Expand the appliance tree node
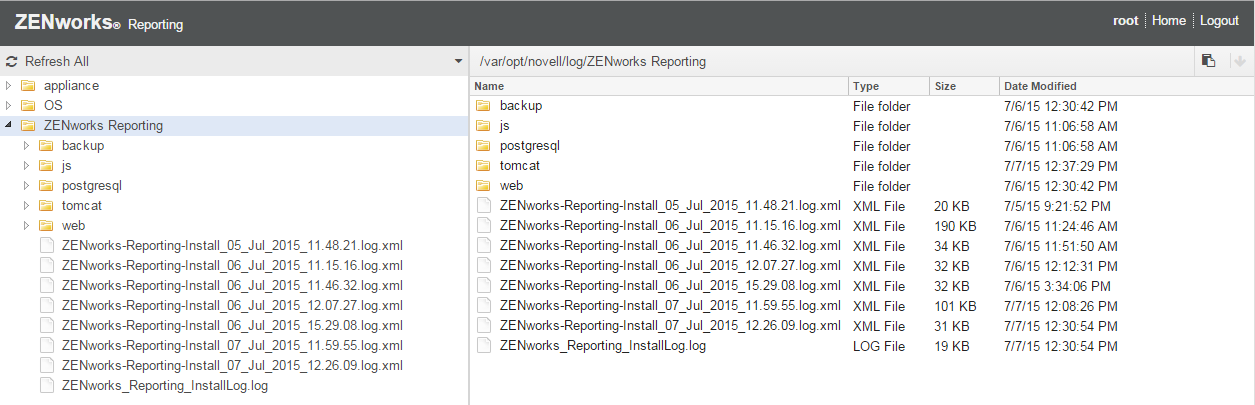Viewport: 1255px width, 405px height. [9, 86]
